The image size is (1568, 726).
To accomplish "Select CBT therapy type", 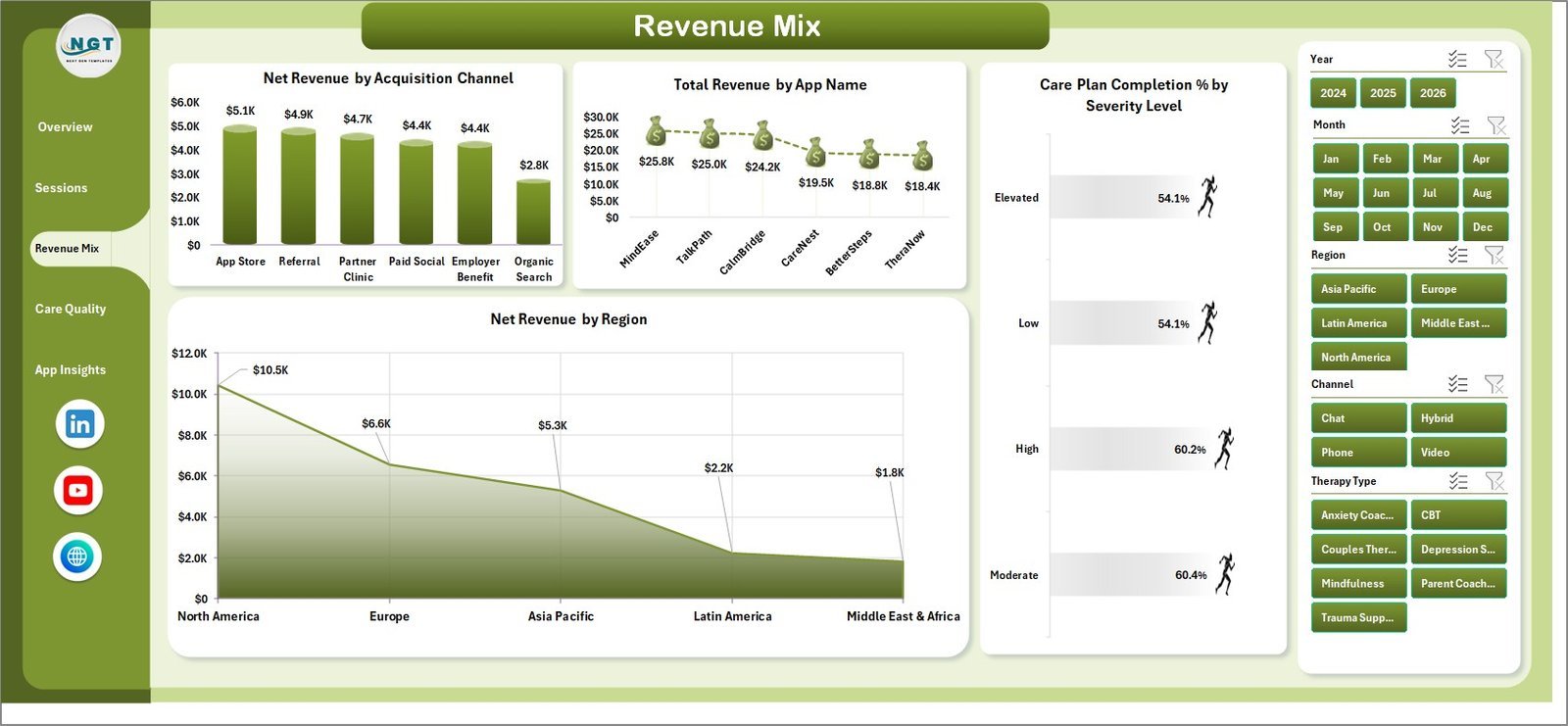I will (x=1458, y=515).
